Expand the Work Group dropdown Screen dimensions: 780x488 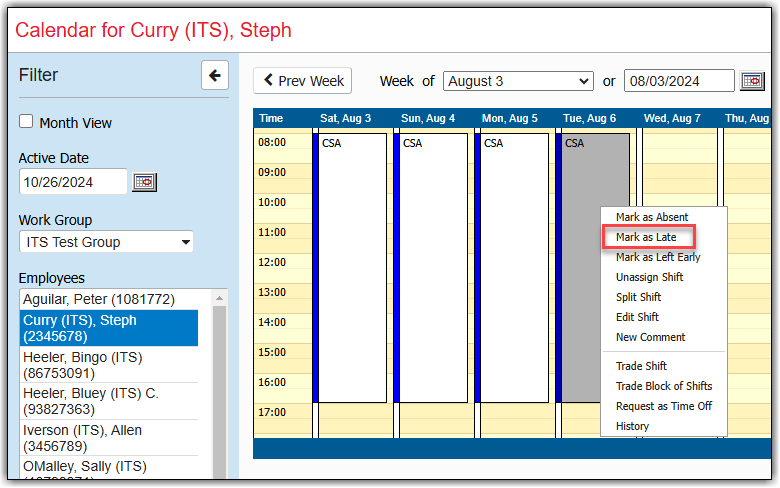106,242
